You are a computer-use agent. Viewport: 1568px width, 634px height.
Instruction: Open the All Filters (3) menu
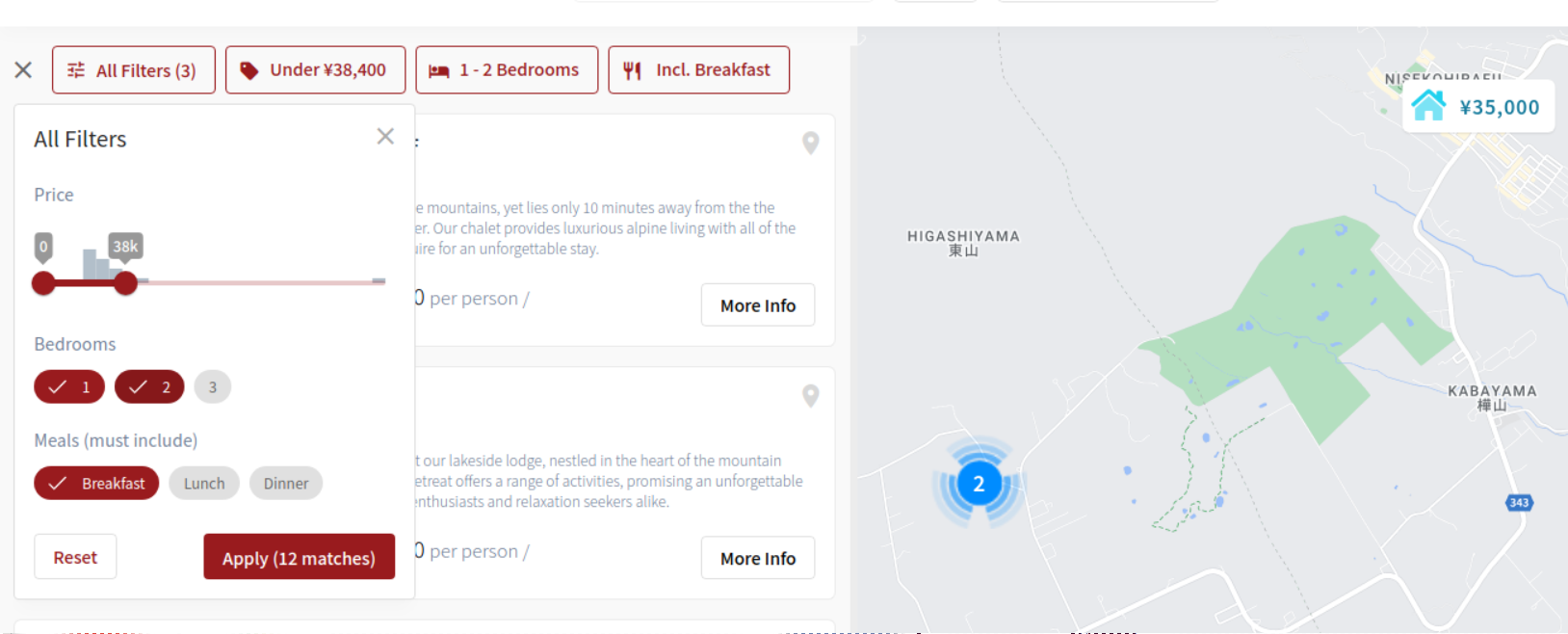pos(134,70)
